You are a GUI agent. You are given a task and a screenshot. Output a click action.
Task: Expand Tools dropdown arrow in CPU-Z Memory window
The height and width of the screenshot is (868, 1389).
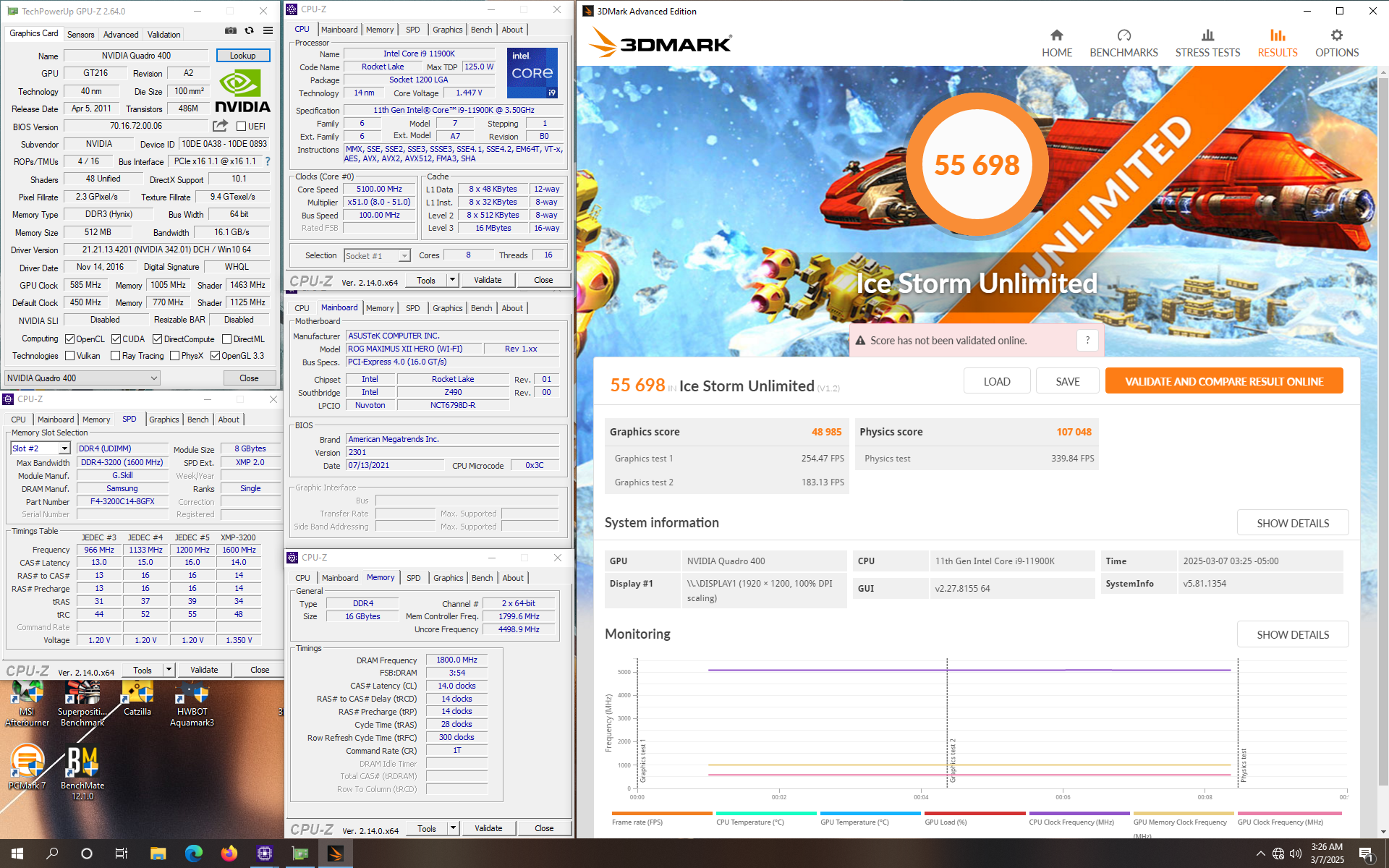(454, 828)
